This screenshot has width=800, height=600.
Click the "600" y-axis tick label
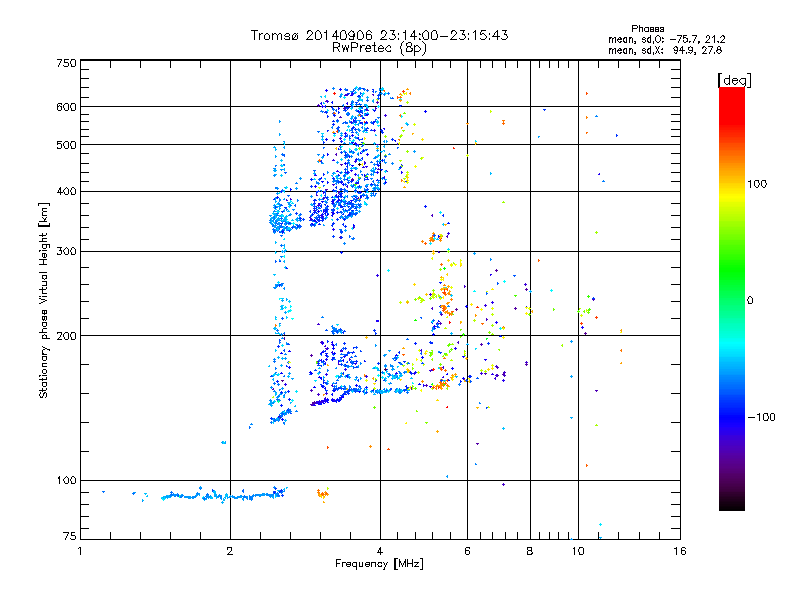66,107
